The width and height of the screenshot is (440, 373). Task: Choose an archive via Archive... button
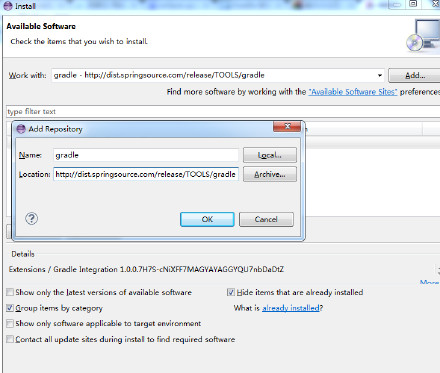pyautogui.click(x=270, y=174)
